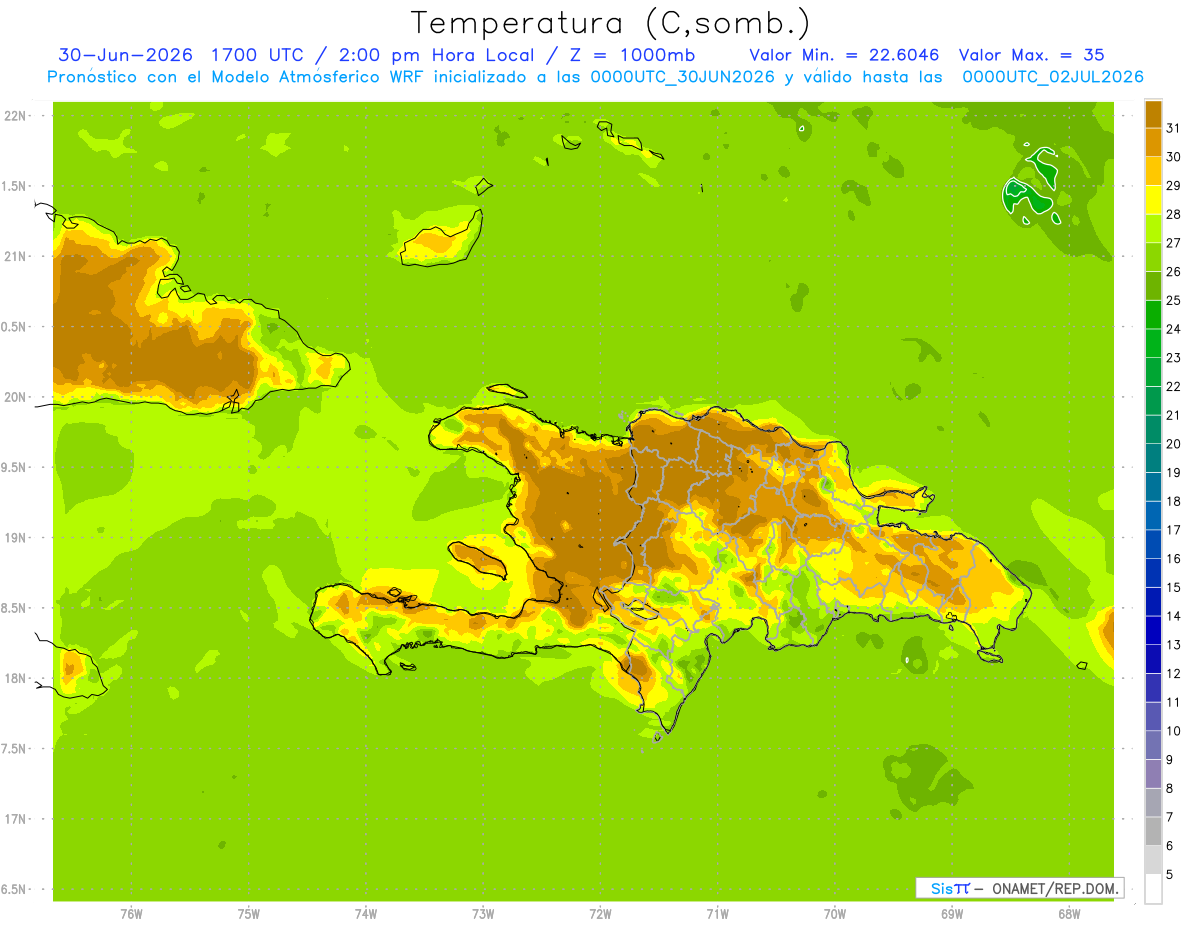Click the color scale label "10"
Viewport: 1200px width, 927px height.
click(1174, 731)
